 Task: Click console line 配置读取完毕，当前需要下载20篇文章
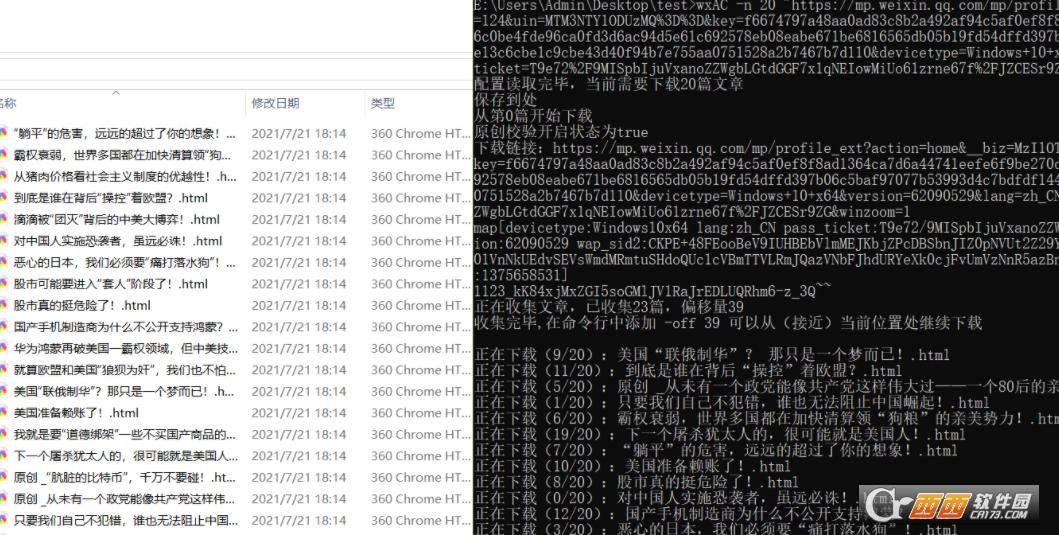[609, 84]
